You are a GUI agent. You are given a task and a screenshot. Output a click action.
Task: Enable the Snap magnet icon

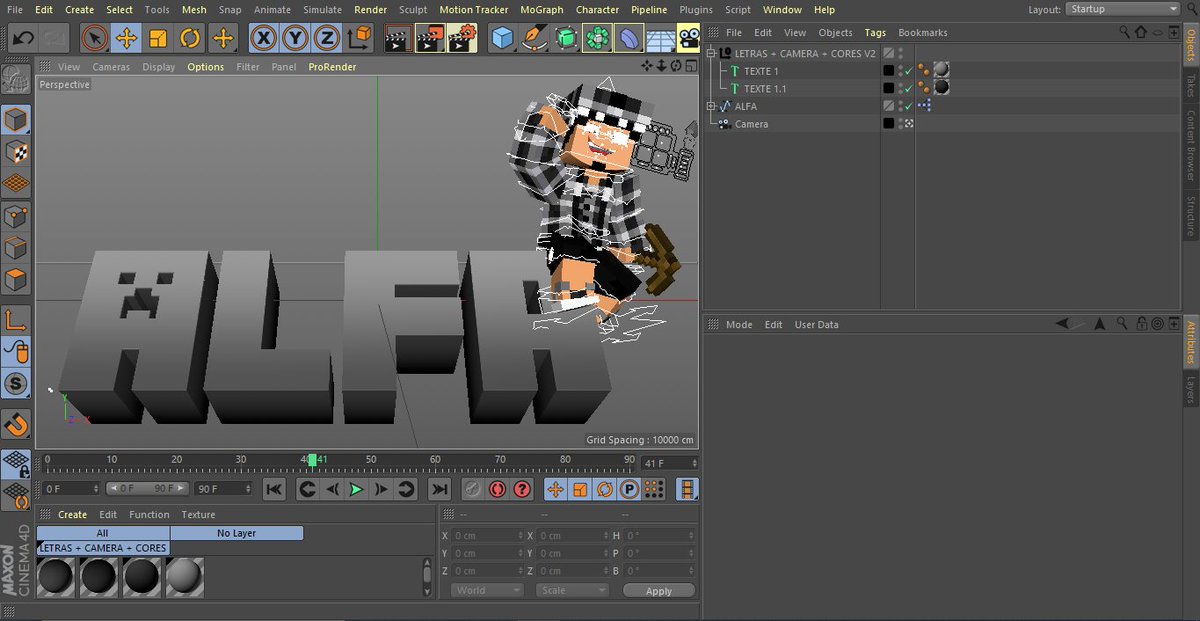[x=16, y=424]
